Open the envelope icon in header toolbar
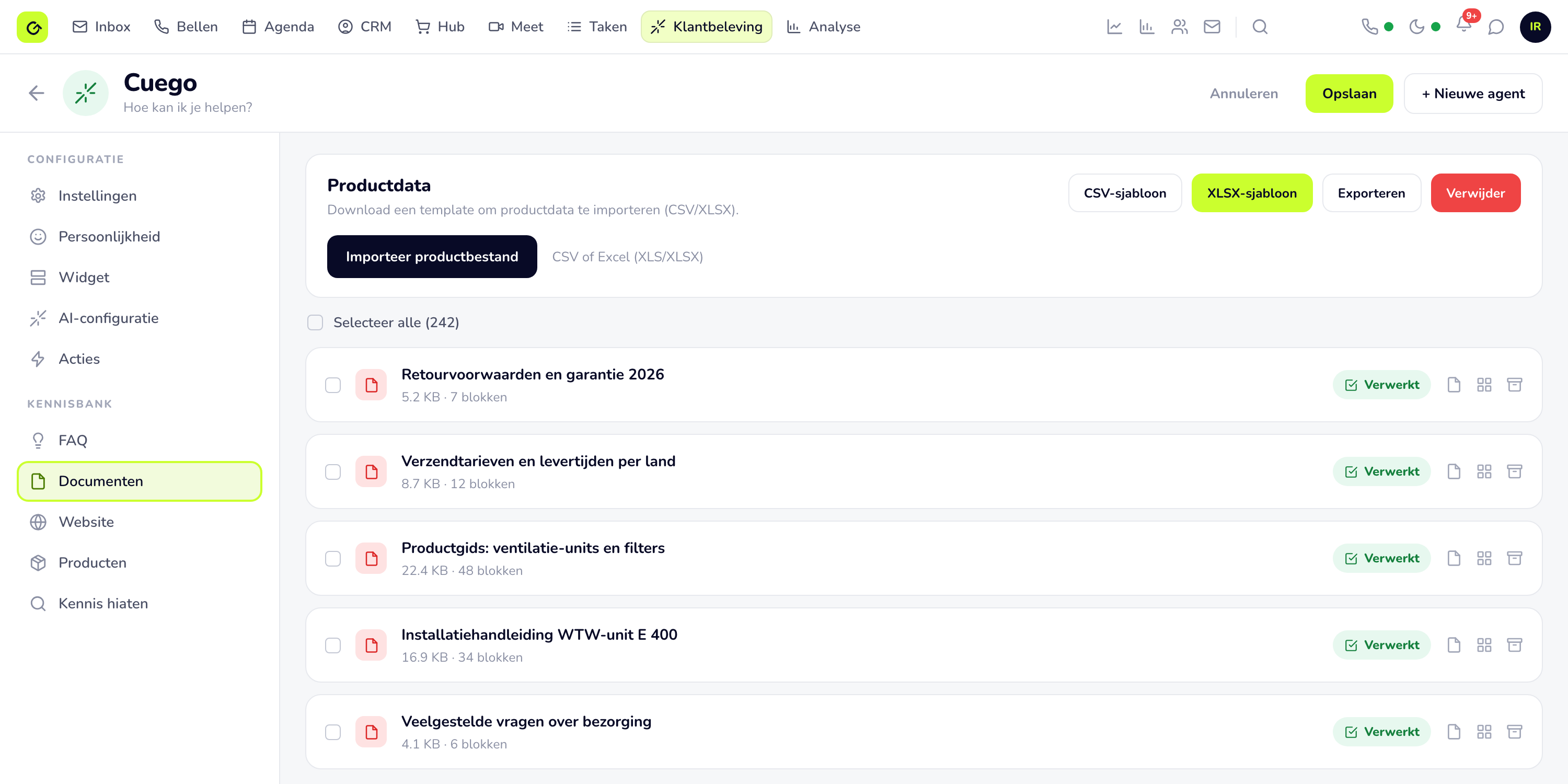 pyautogui.click(x=1212, y=27)
